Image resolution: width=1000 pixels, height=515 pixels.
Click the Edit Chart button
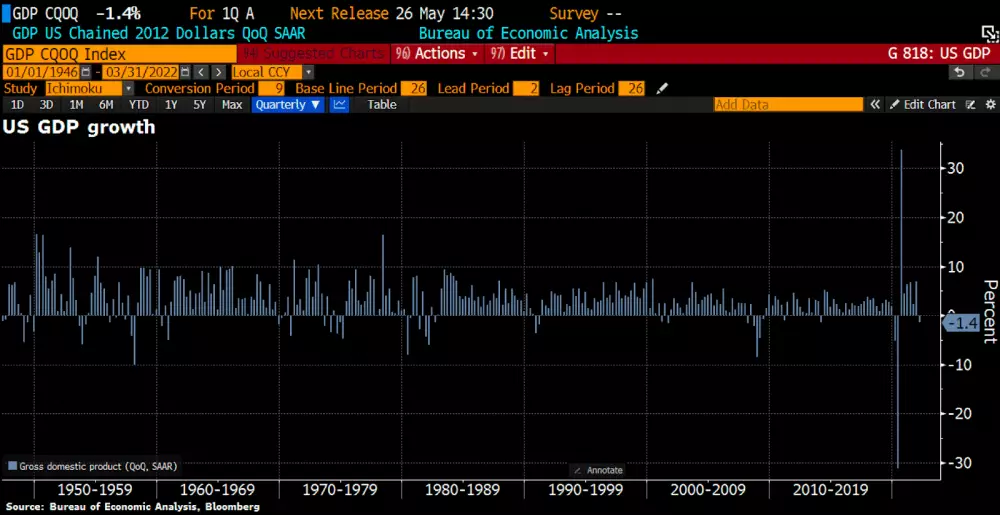[923, 105]
